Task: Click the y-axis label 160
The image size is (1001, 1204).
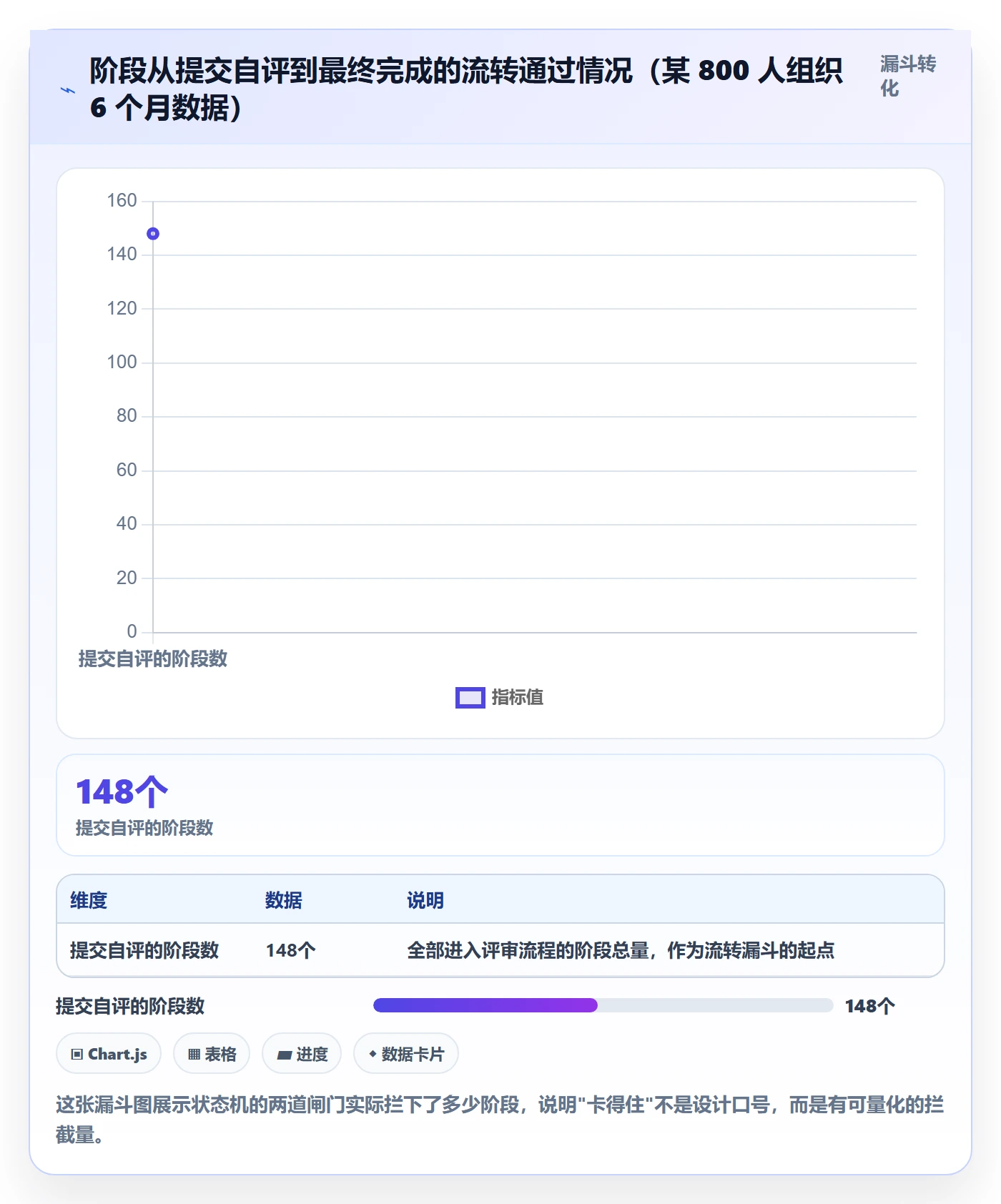Action: pos(122,200)
